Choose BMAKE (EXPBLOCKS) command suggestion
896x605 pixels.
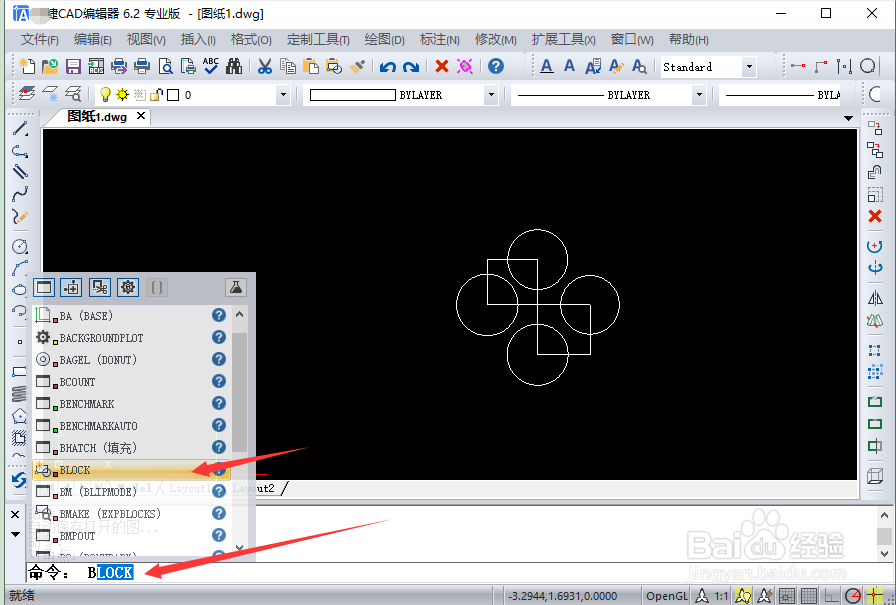tap(131, 514)
